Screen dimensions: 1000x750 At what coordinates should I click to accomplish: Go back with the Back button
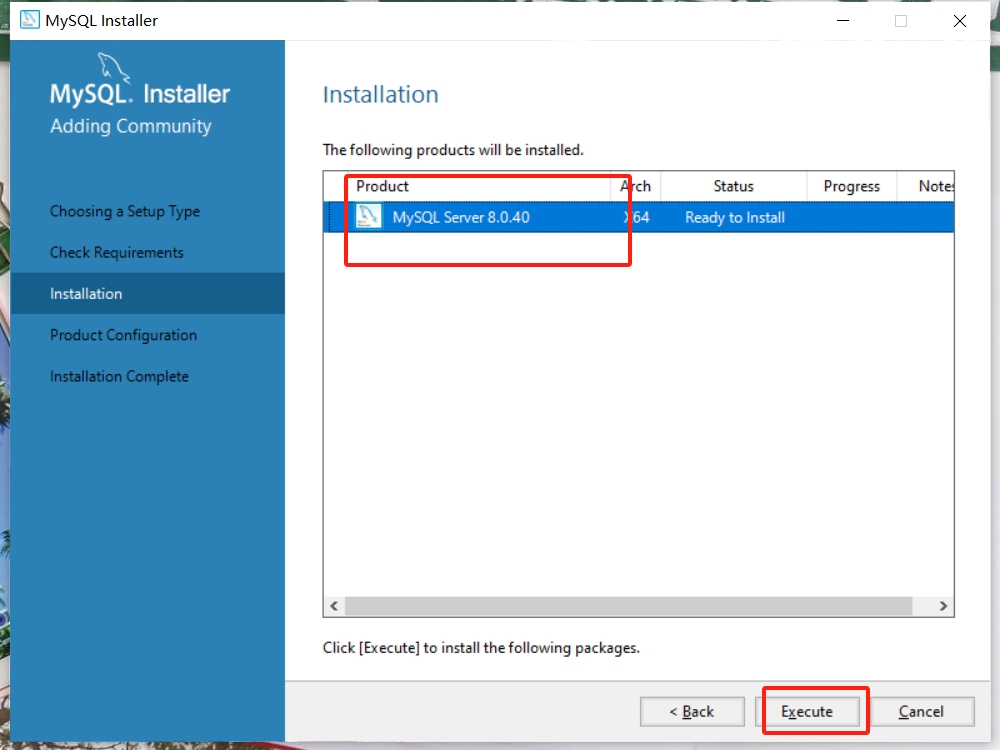click(692, 712)
